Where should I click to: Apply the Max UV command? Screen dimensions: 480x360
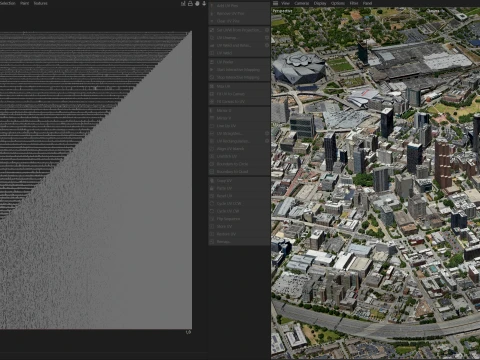(239, 86)
